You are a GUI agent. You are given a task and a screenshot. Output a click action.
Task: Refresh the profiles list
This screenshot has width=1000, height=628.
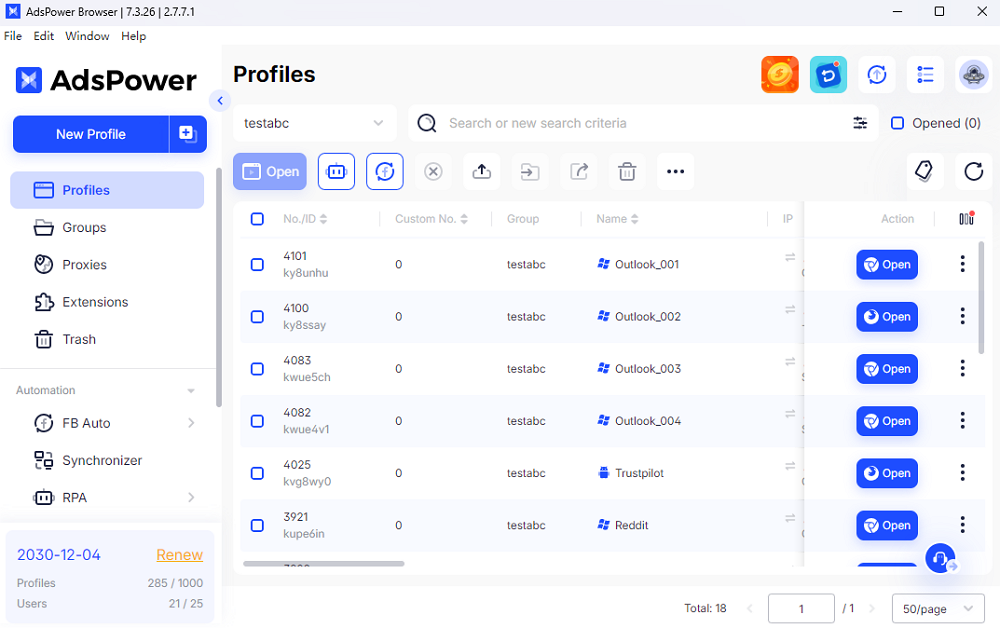pyautogui.click(x=973, y=171)
